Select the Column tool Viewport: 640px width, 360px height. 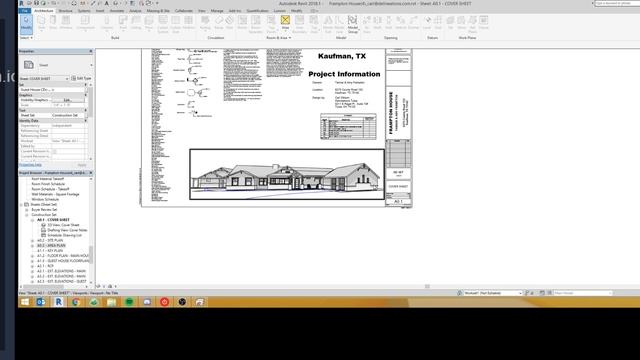pos(107,23)
